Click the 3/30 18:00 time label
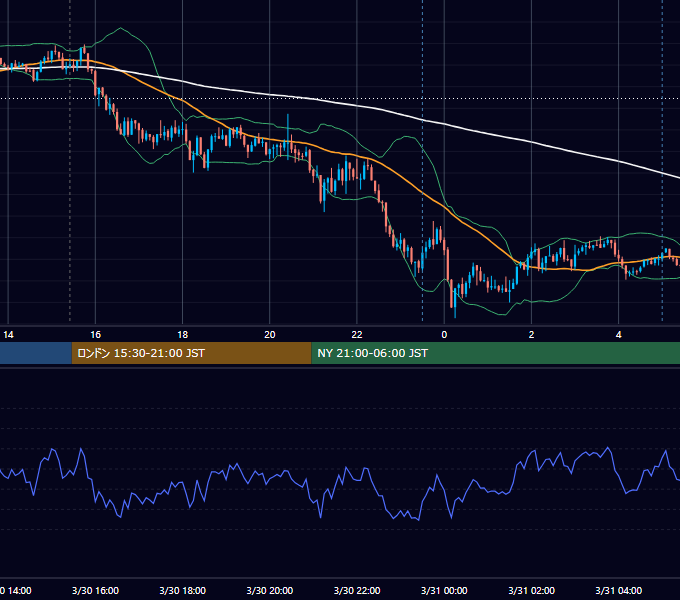Viewport: 680px width, 600px height. pyautogui.click(x=183, y=590)
